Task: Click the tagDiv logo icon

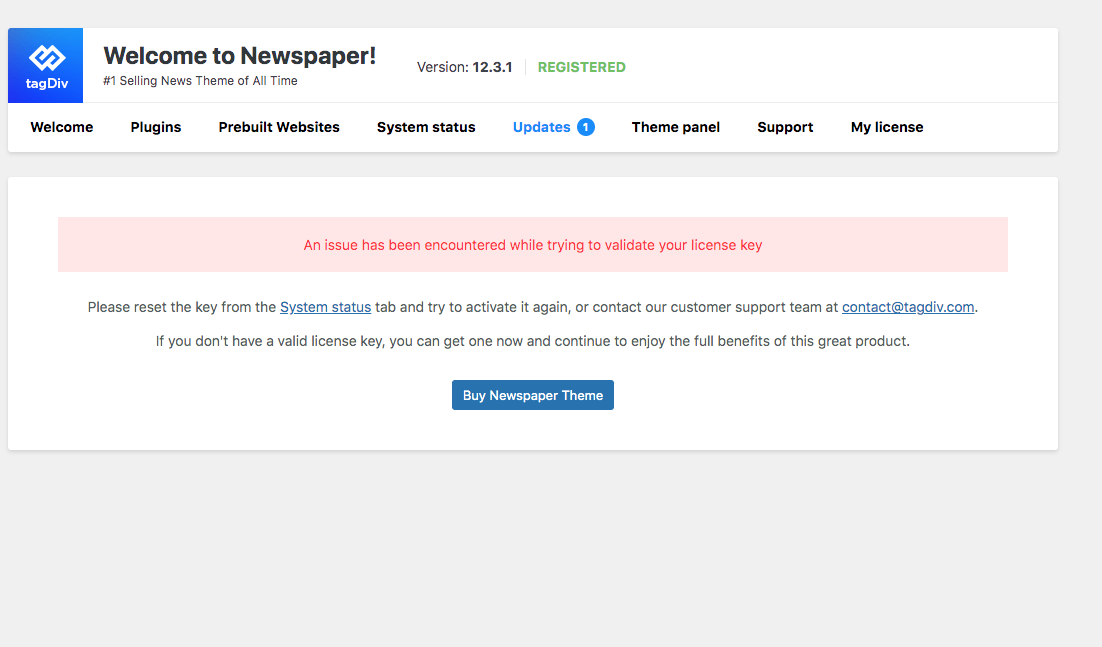Action: (x=46, y=65)
